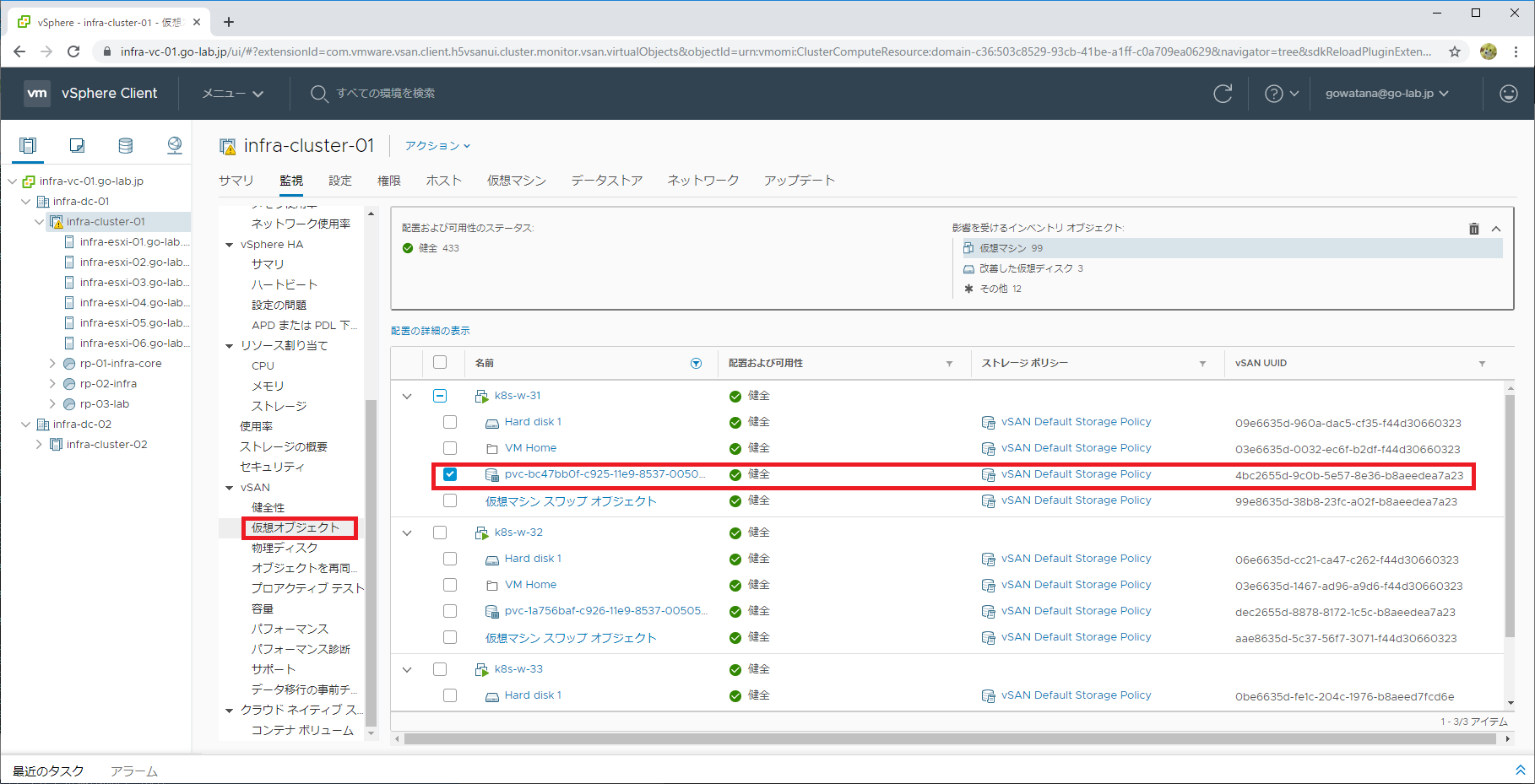This screenshot has width=1535, height=784.
Task: Uncheck the pvc-bc47bb0f checkbox
Action: (x=450, y=474)
